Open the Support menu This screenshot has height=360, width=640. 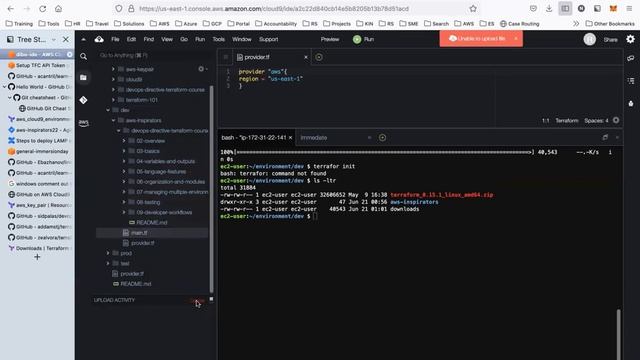(269, 39)
